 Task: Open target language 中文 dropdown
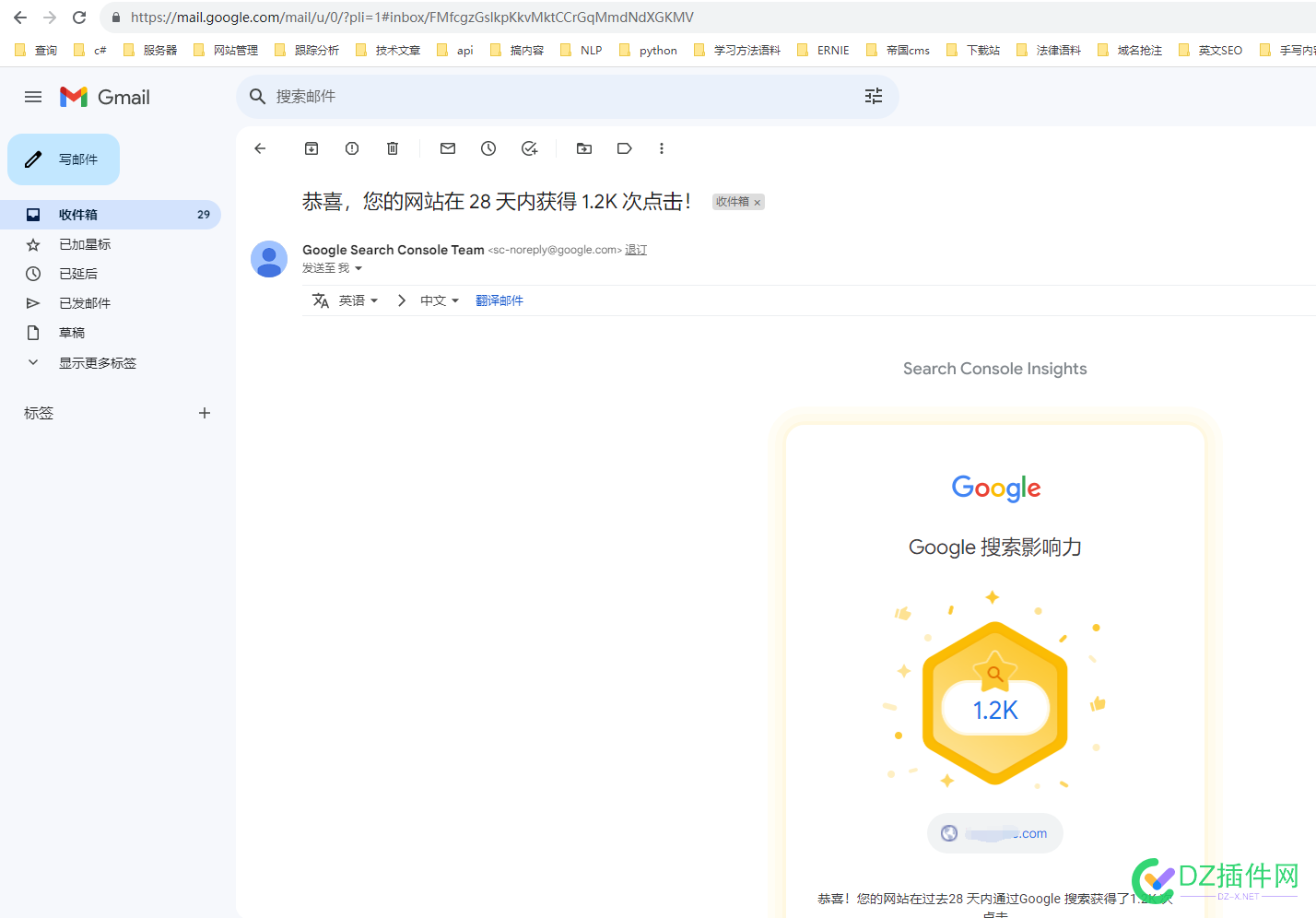coord(440,300)
